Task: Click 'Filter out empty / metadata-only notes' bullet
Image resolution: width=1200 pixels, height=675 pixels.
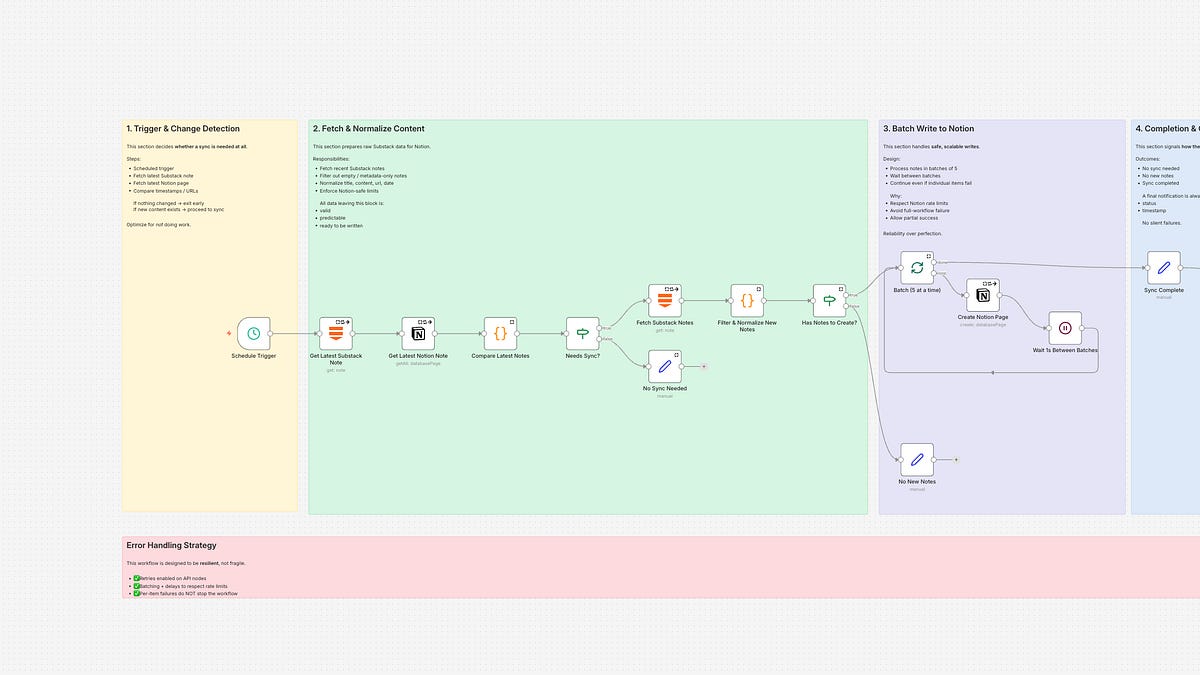Action: (363, 176)
